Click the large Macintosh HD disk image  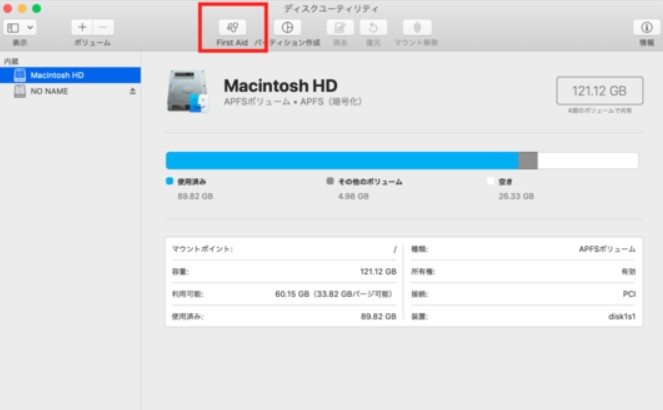coord(187,91)
